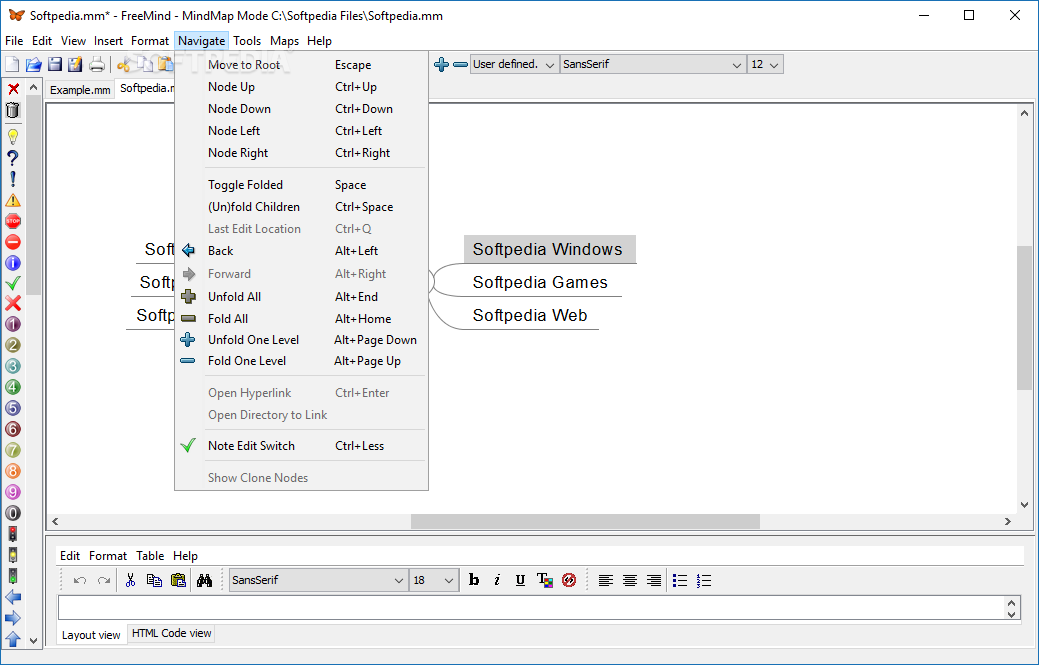The width and height of the screenshot is (1039, 665).
Task: Remove last icon with small red X
Action: [13, 89]
